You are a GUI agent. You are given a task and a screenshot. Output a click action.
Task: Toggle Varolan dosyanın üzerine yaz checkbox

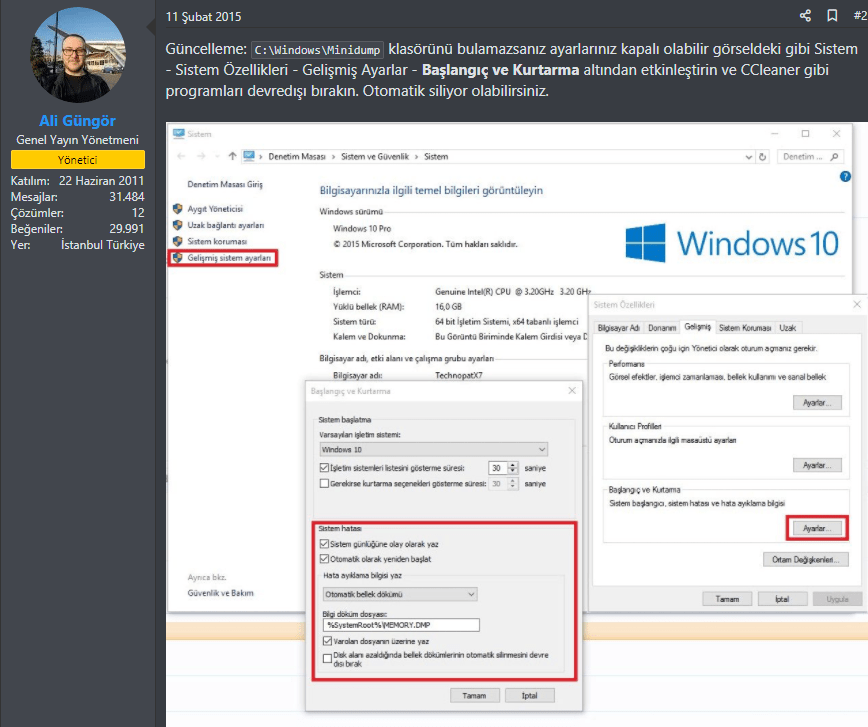tap(328, 641)
